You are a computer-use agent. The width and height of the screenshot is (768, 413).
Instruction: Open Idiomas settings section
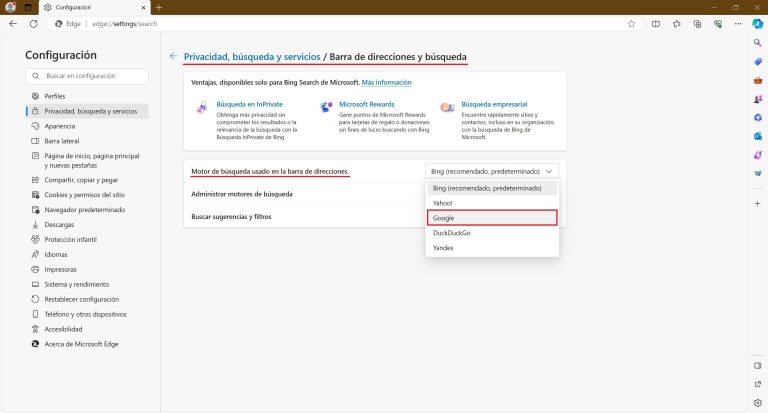[87, 255]
